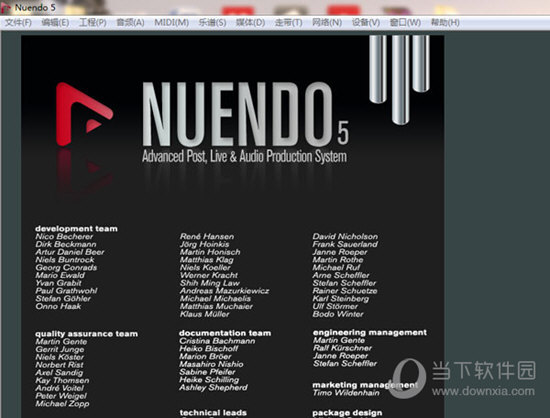The width and height of the screenshot is (550, 418).
Task: Click name 'Bodo Winter'
Action: 338,314
